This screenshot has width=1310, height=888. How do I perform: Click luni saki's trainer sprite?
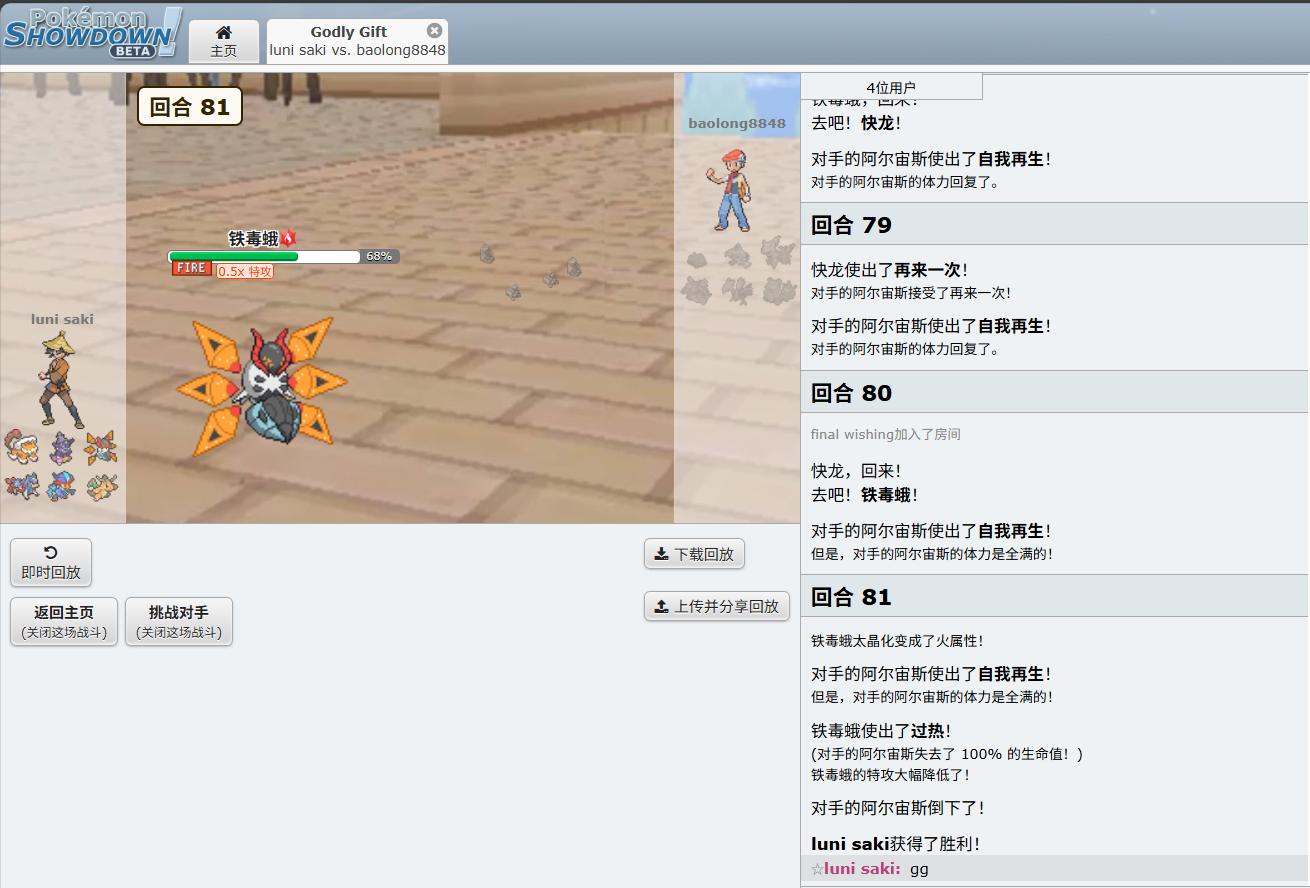[60, 380]
